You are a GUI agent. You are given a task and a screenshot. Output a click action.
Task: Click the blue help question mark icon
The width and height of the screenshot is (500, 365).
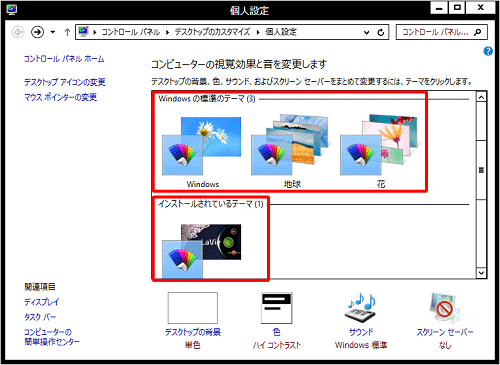click(488, 51)
